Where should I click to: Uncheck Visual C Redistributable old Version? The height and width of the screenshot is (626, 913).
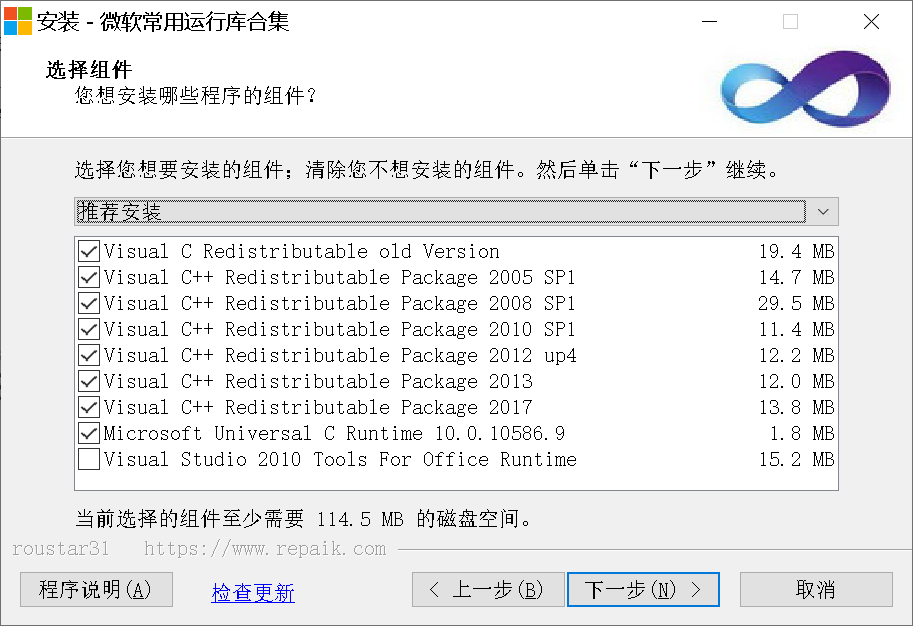pos(89,251)
